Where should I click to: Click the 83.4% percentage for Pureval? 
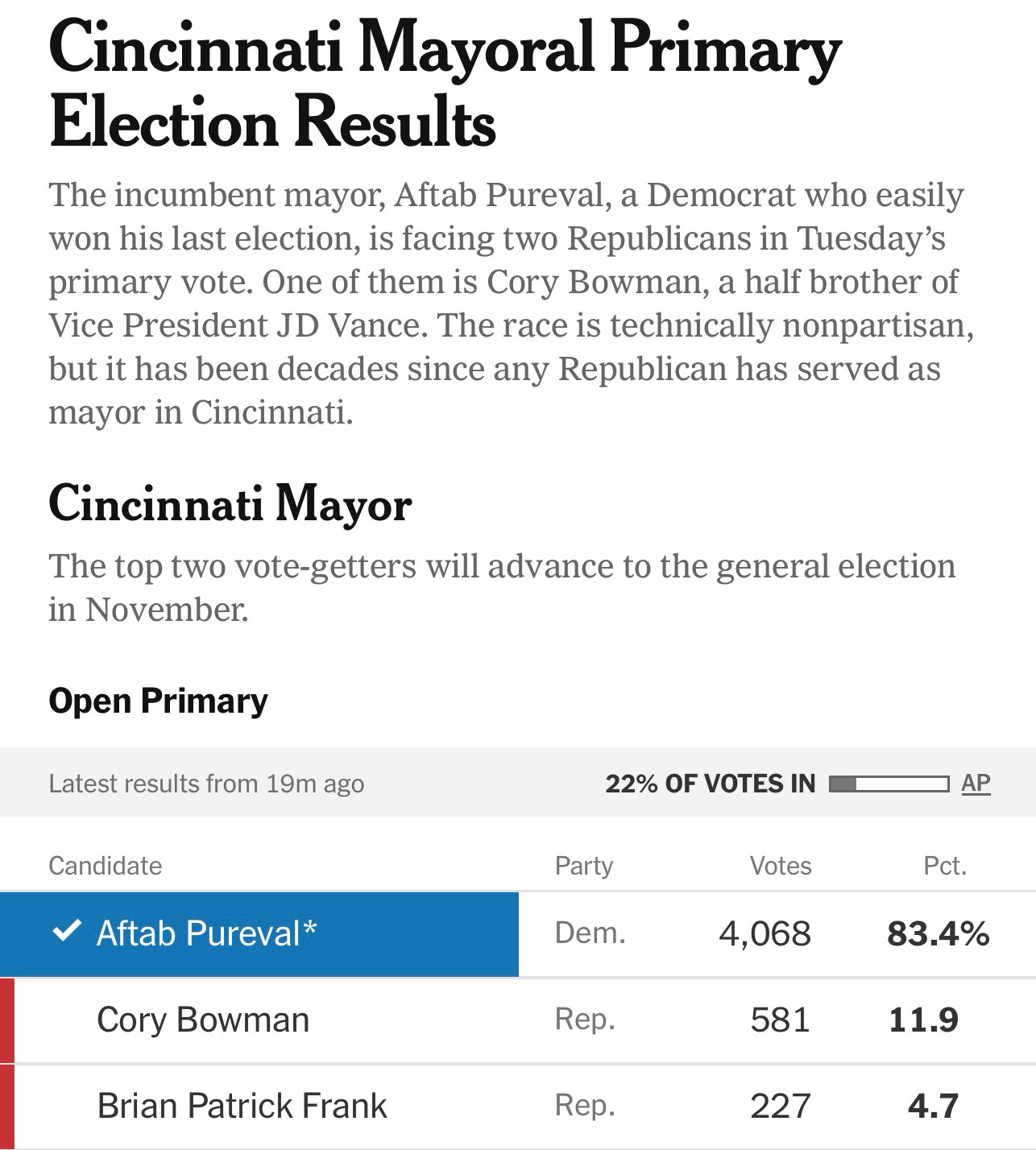[939, 934]
